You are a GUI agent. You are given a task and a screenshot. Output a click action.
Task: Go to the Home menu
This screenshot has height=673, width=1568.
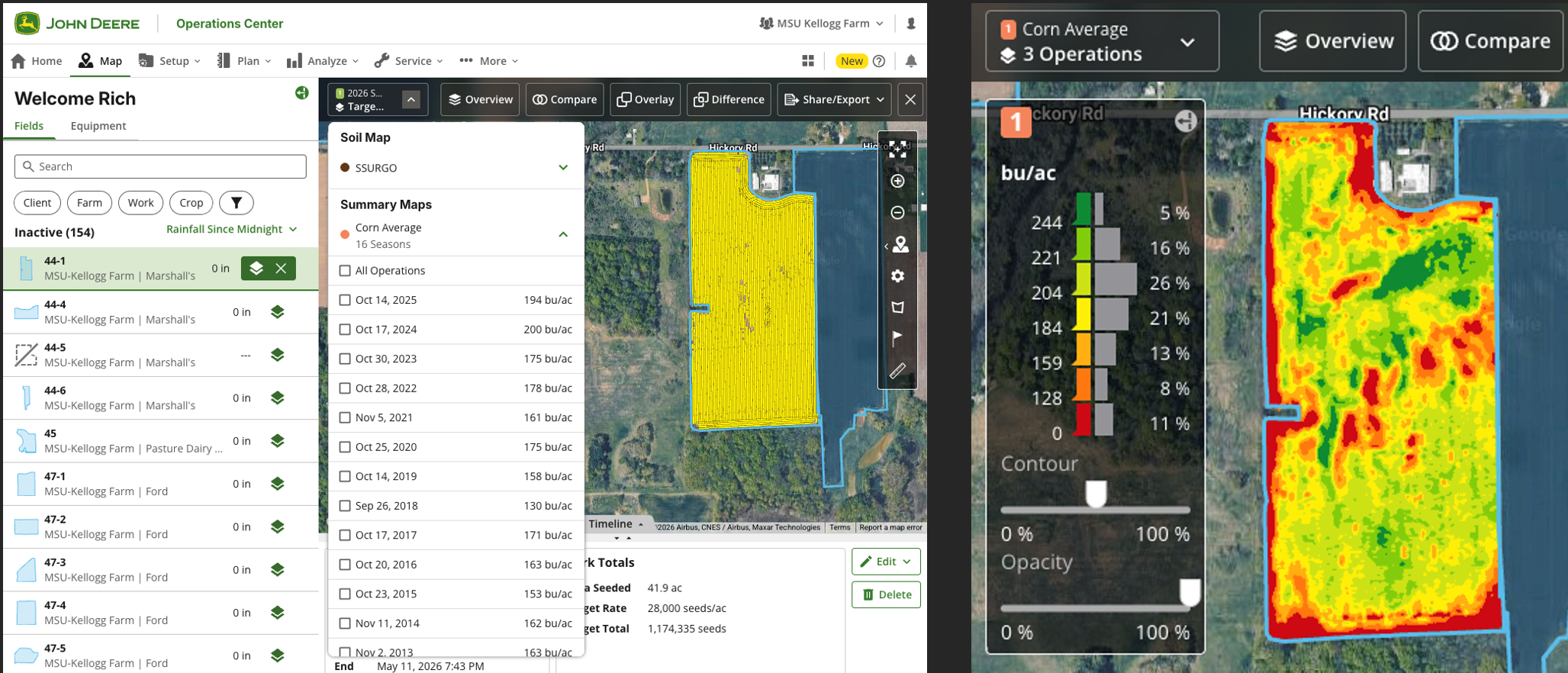coord(37,61)
